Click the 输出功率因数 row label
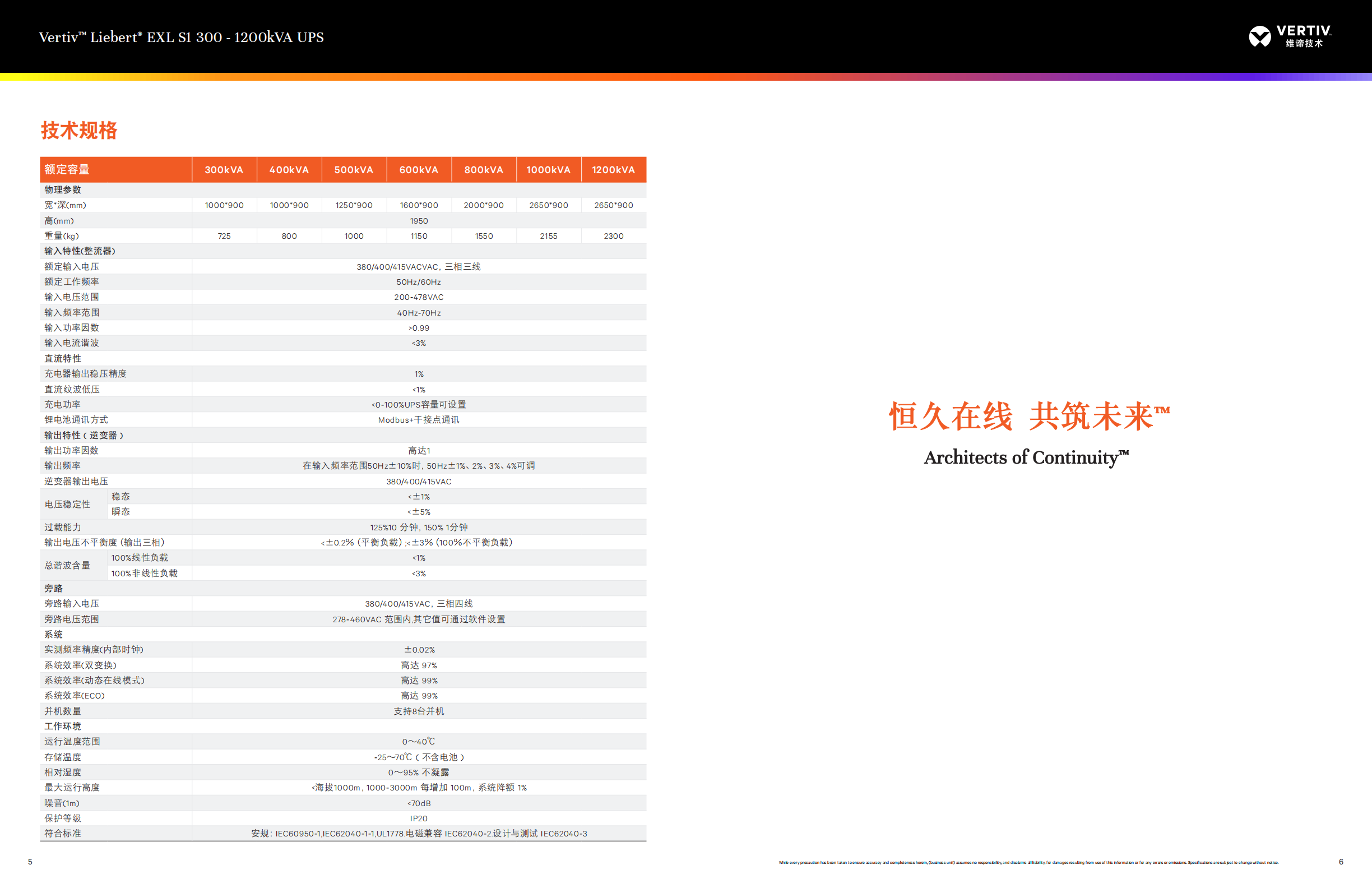The image size is (1372, 888). 72,450
